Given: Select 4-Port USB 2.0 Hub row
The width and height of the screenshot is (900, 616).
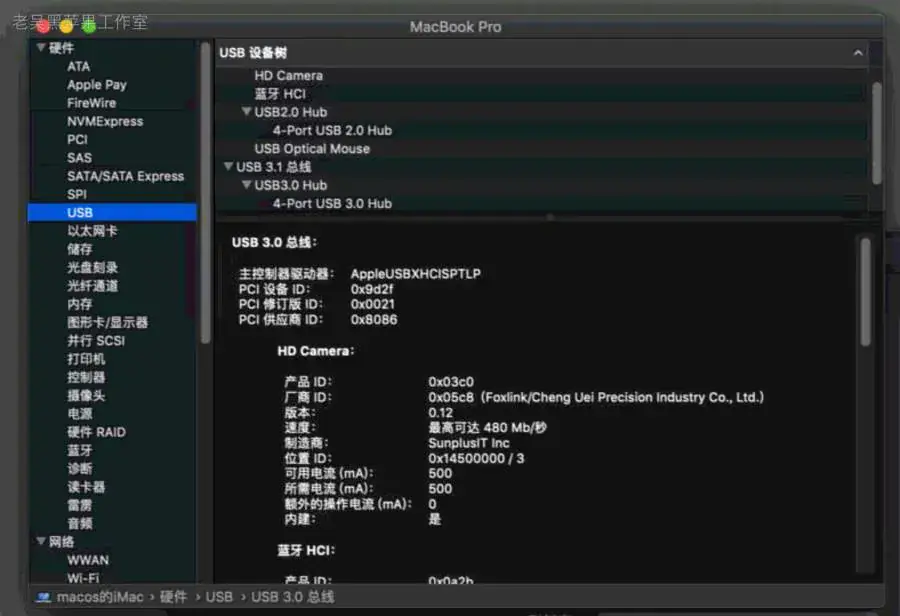Looking at the screenshot, I should (332, 130).
